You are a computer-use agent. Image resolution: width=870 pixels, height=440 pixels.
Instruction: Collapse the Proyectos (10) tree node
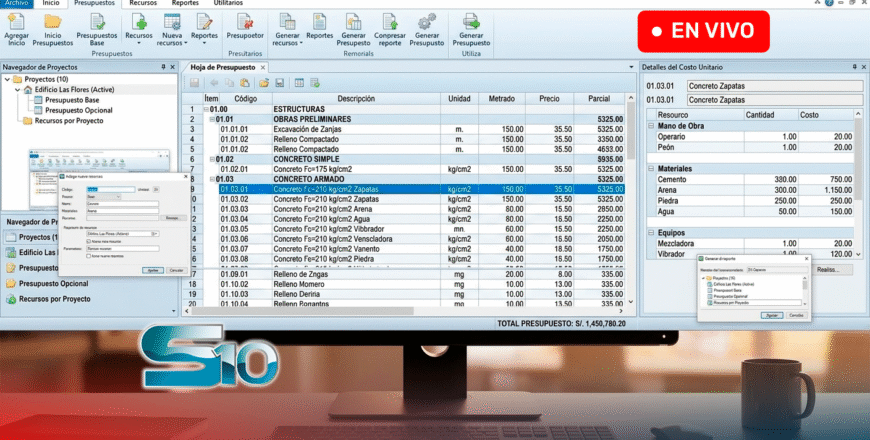[x=9, y=79]
